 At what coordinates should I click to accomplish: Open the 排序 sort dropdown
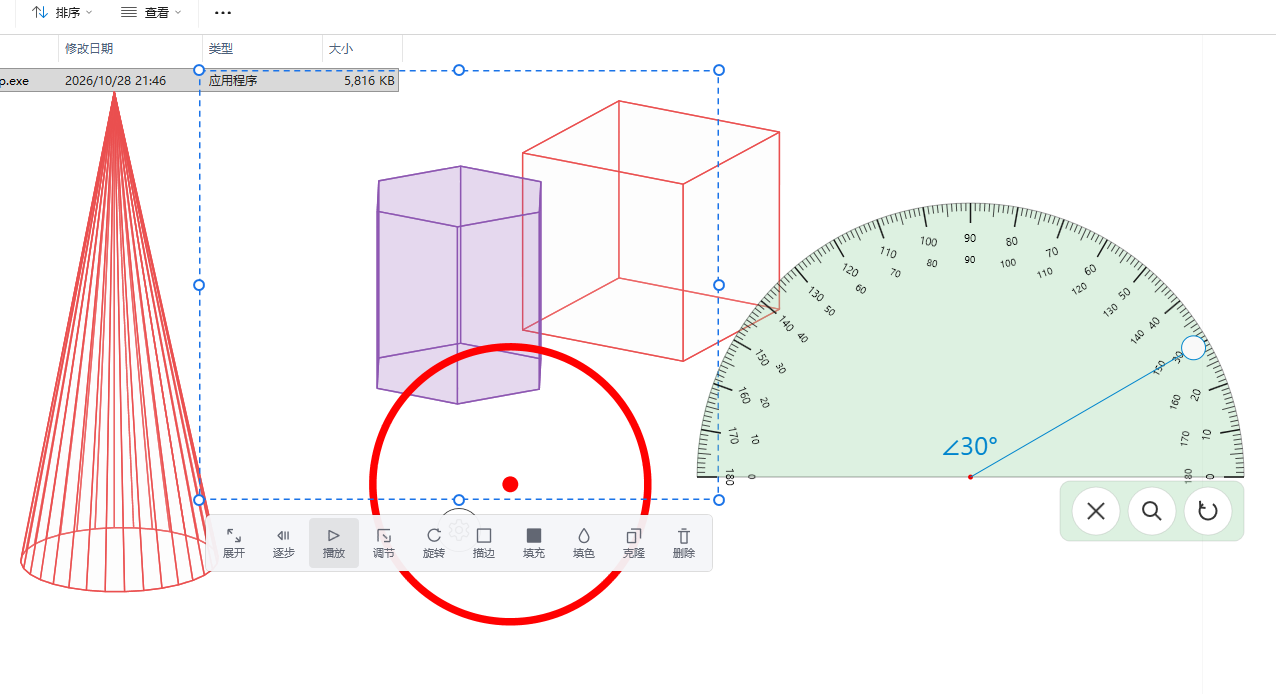pos(62,12)
